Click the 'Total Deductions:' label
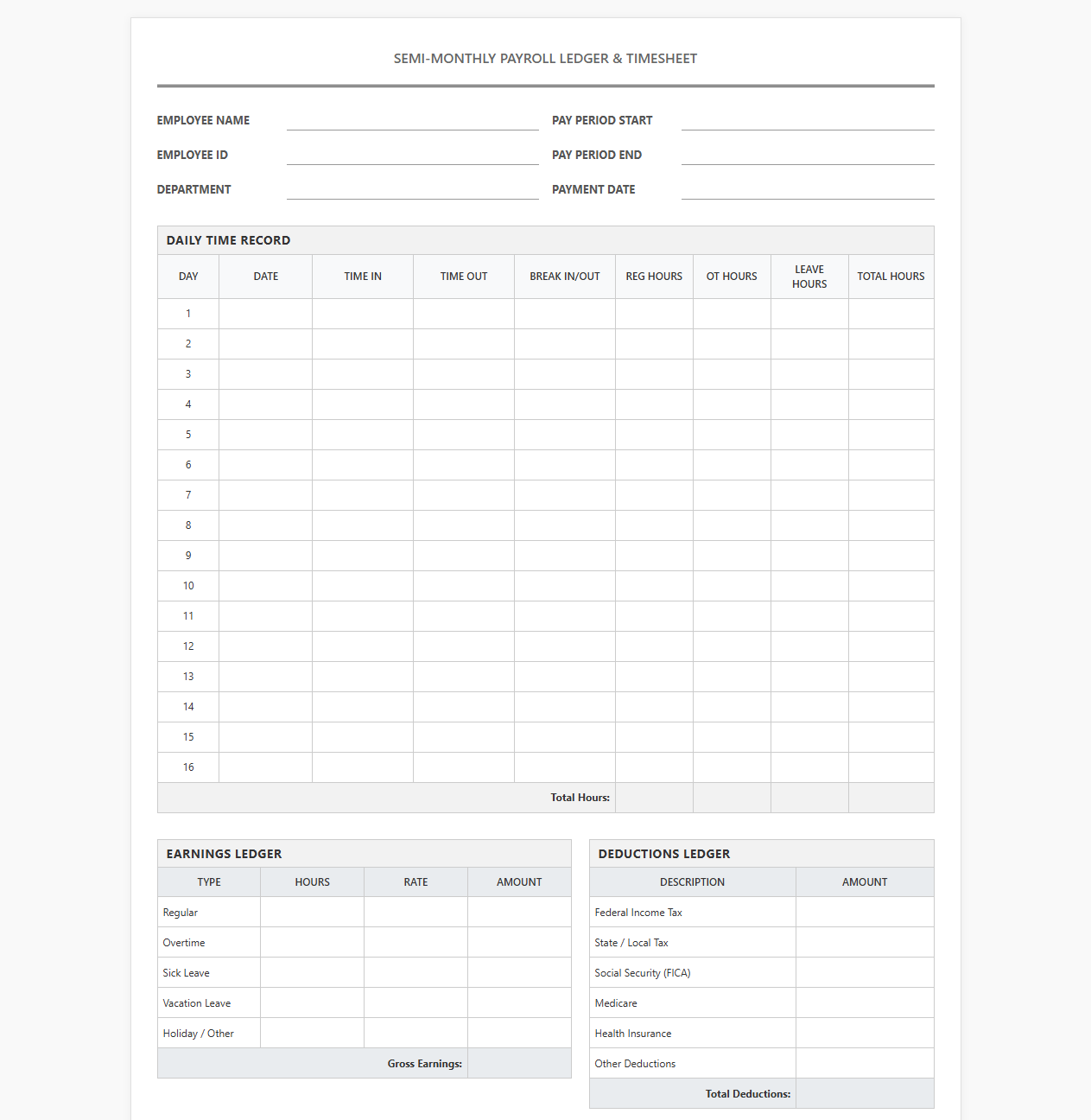 point(747,1094)
